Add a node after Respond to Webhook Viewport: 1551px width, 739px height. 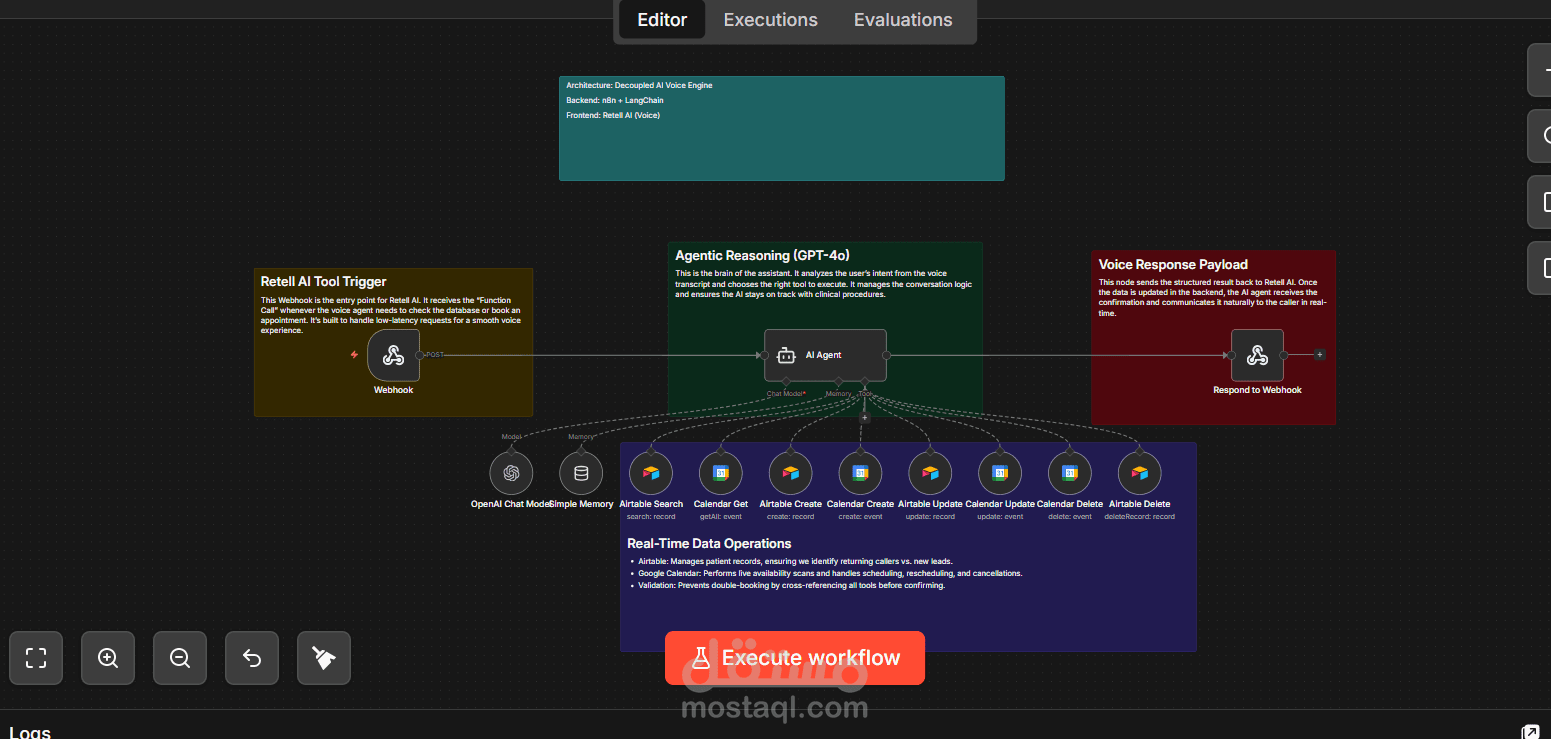(x=1320, y=354)
